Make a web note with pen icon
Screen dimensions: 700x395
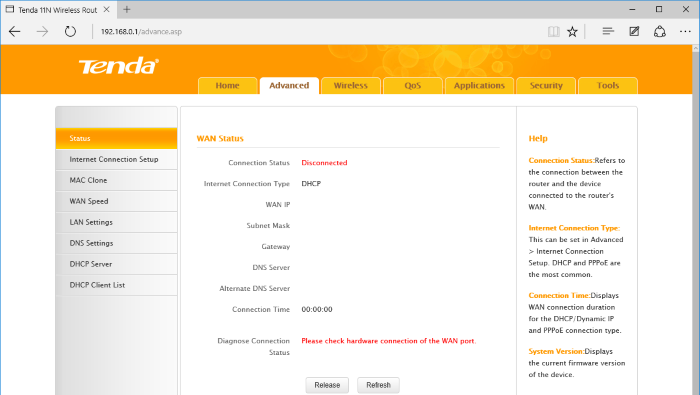tap(634, 31)
